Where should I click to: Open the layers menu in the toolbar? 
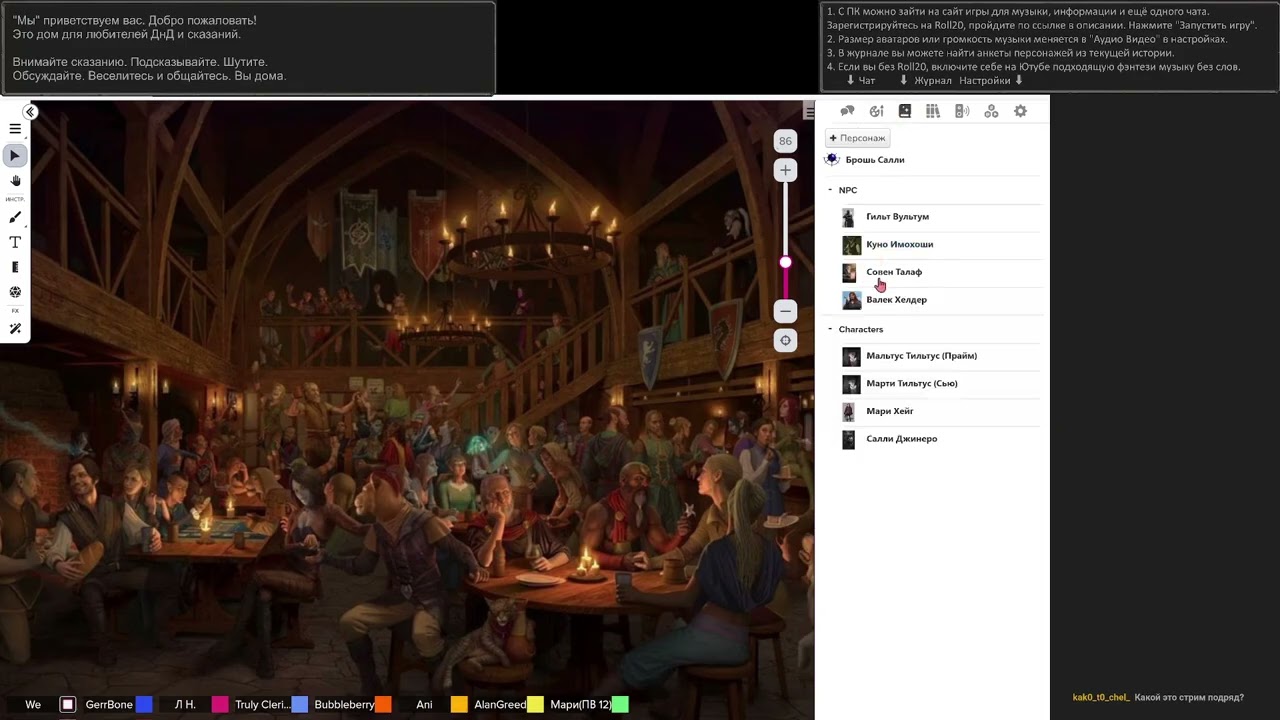15,129
